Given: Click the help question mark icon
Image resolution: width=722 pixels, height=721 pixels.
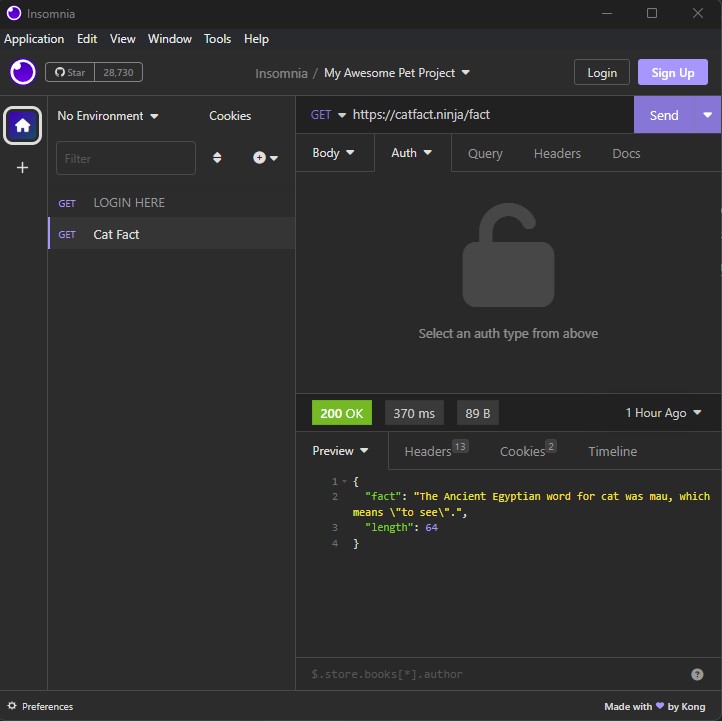Looking at the screenshot, I should [697, 674].
